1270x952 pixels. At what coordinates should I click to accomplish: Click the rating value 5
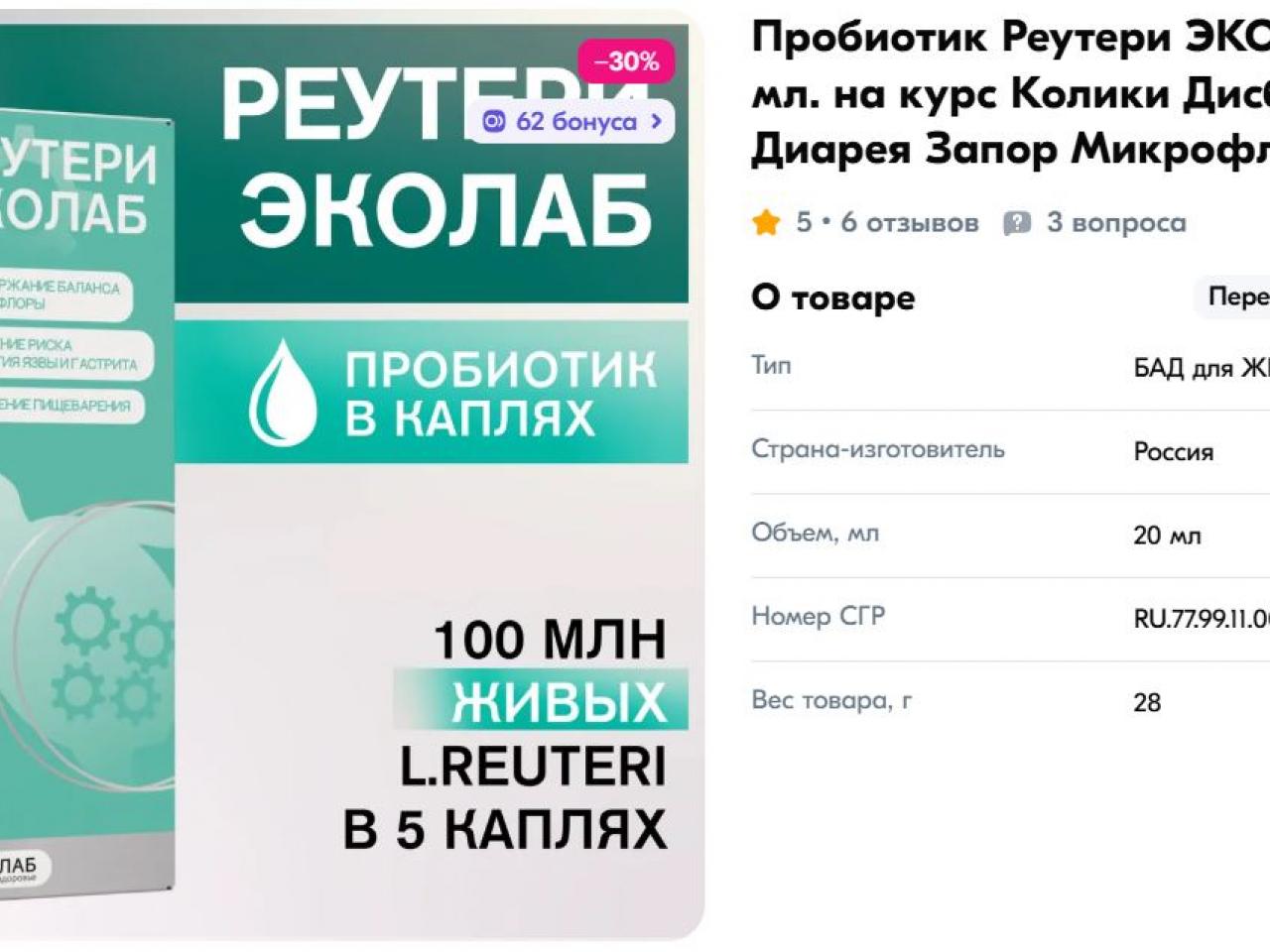[804, 222]
